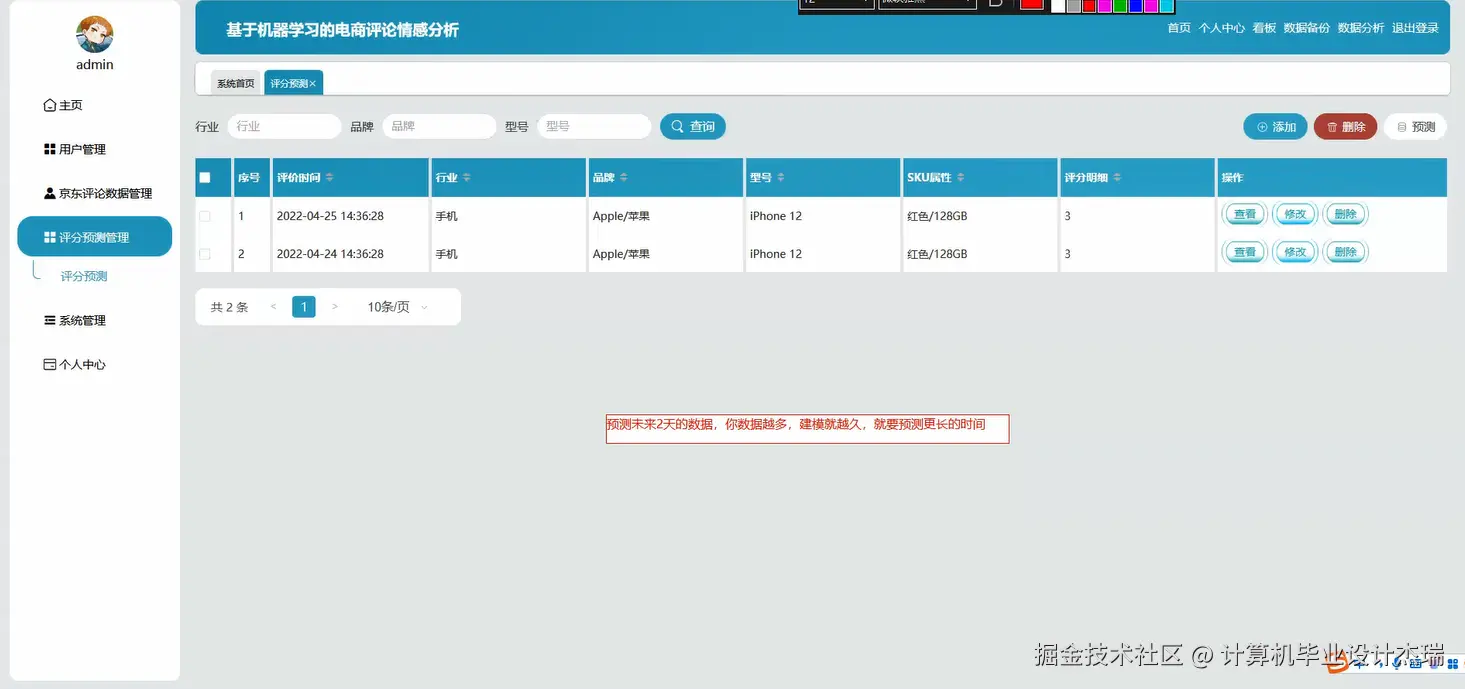
Task: Click the 预测 button
Action: pyautogui.click(x=1416, y=126)
